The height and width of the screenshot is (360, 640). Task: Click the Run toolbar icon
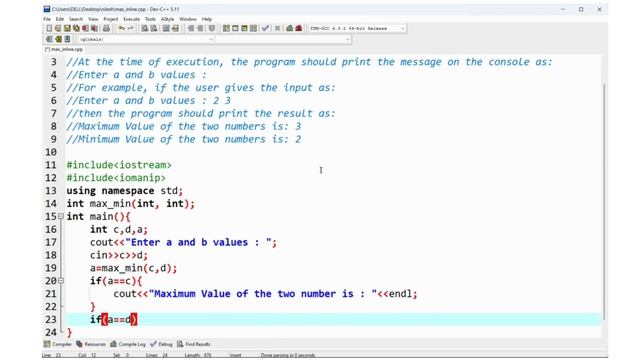[x=235, y=28]
